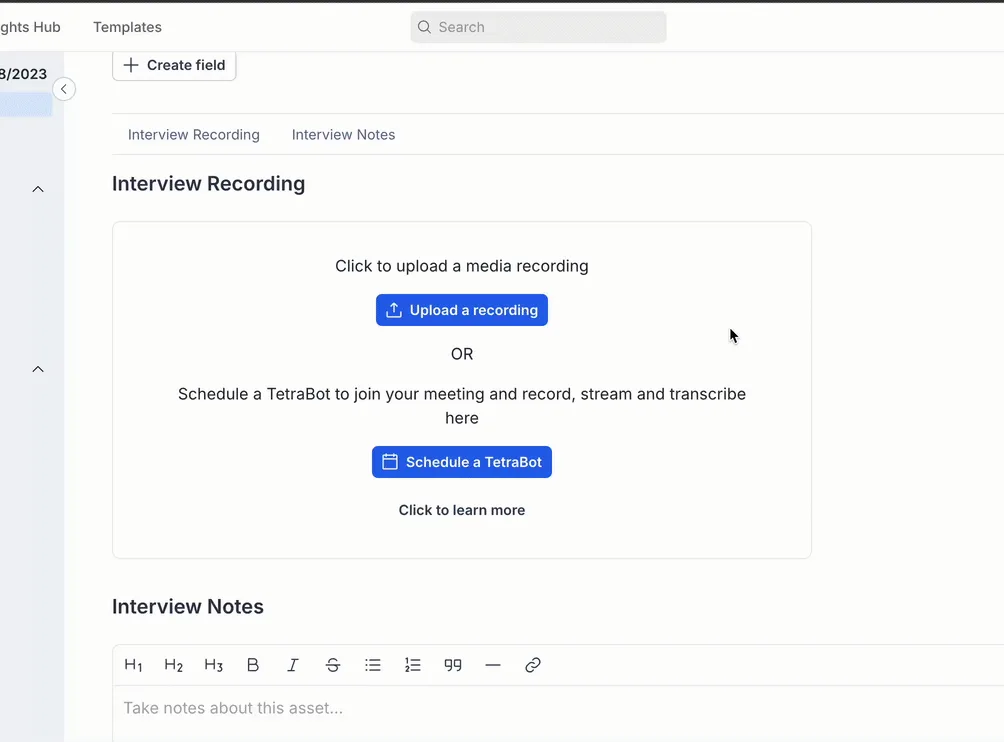Click the Interview Notes heading

coord(188,606)
